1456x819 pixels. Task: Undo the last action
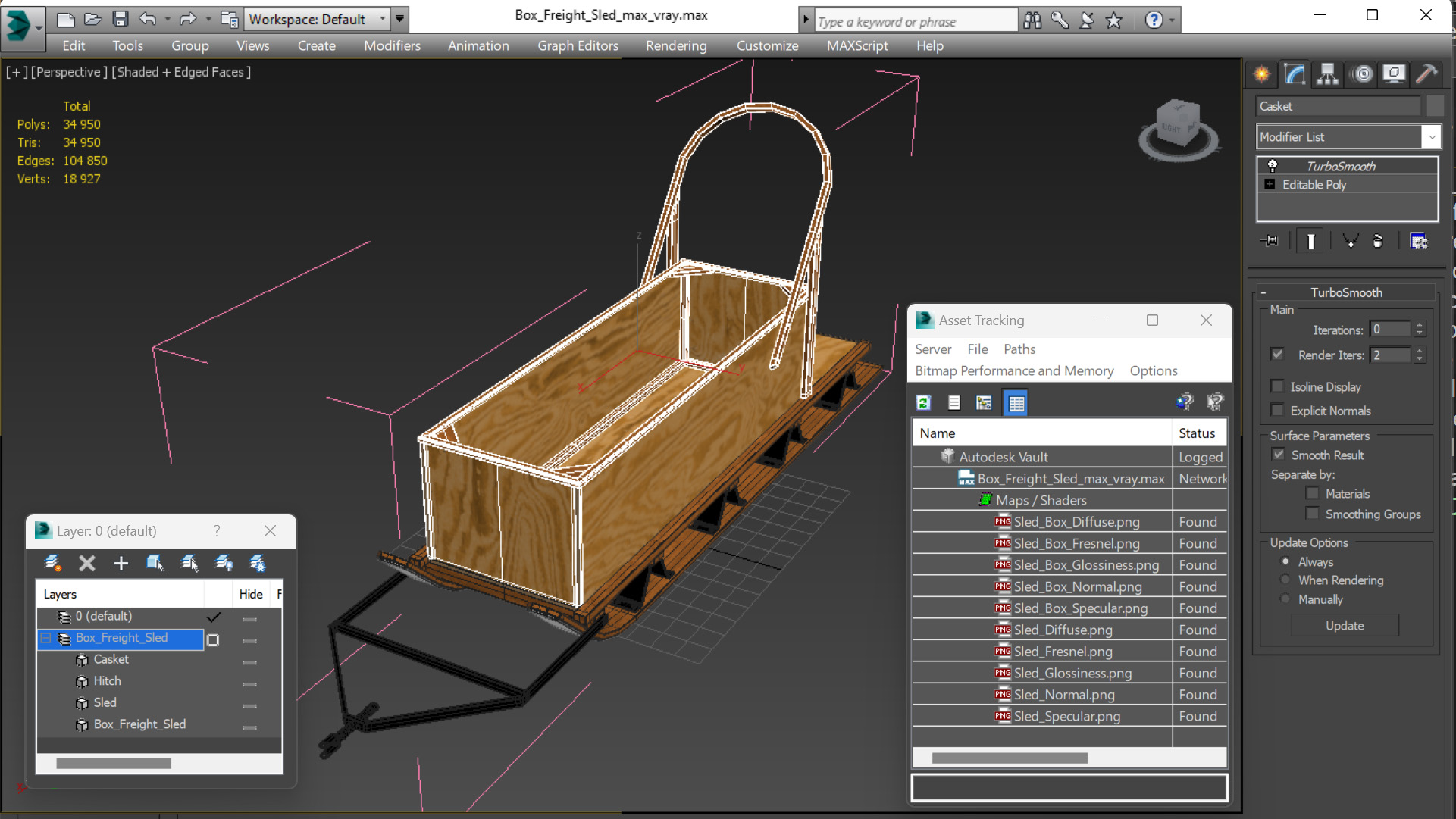click(147, 19)
